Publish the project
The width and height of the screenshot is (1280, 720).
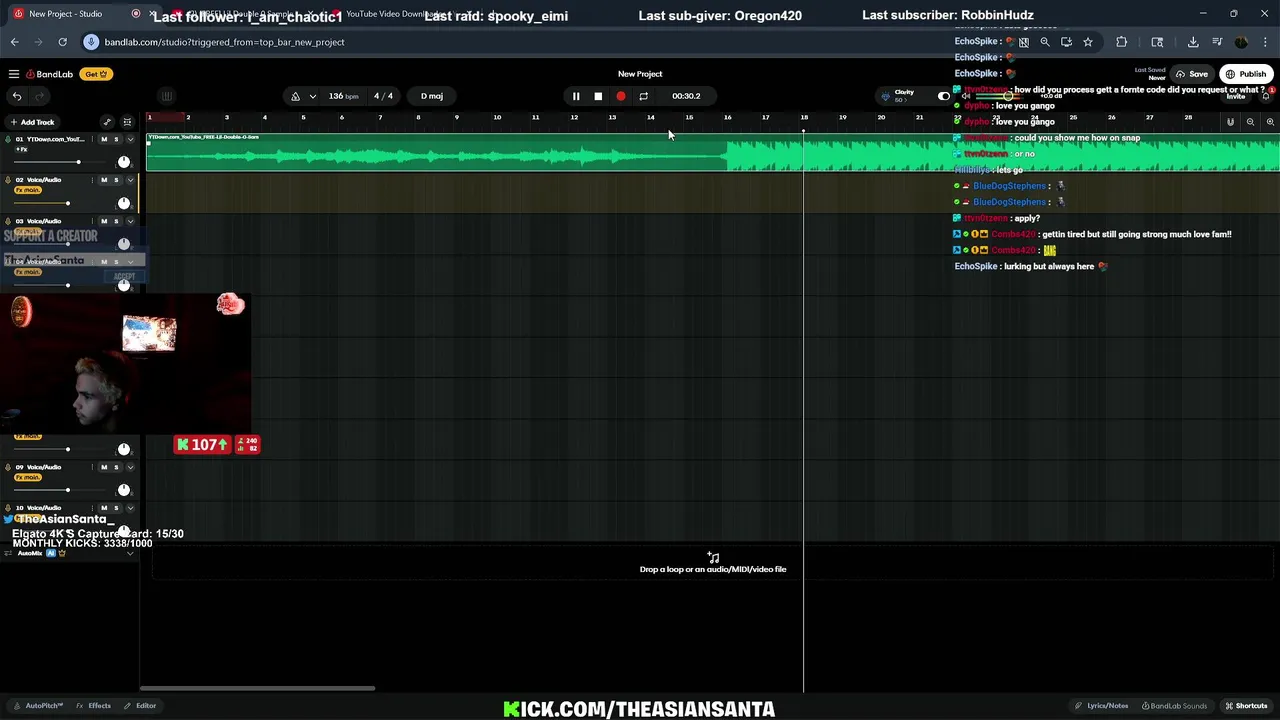1246,74
